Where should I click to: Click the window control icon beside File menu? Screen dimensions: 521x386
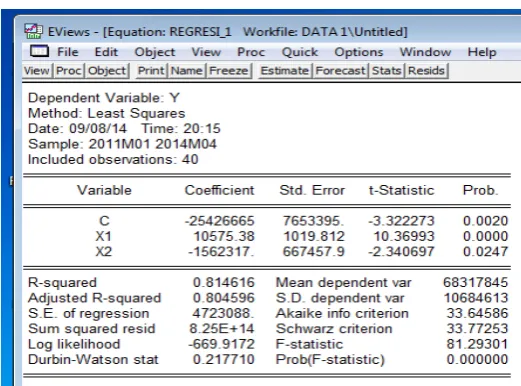[x=39, y=52]
